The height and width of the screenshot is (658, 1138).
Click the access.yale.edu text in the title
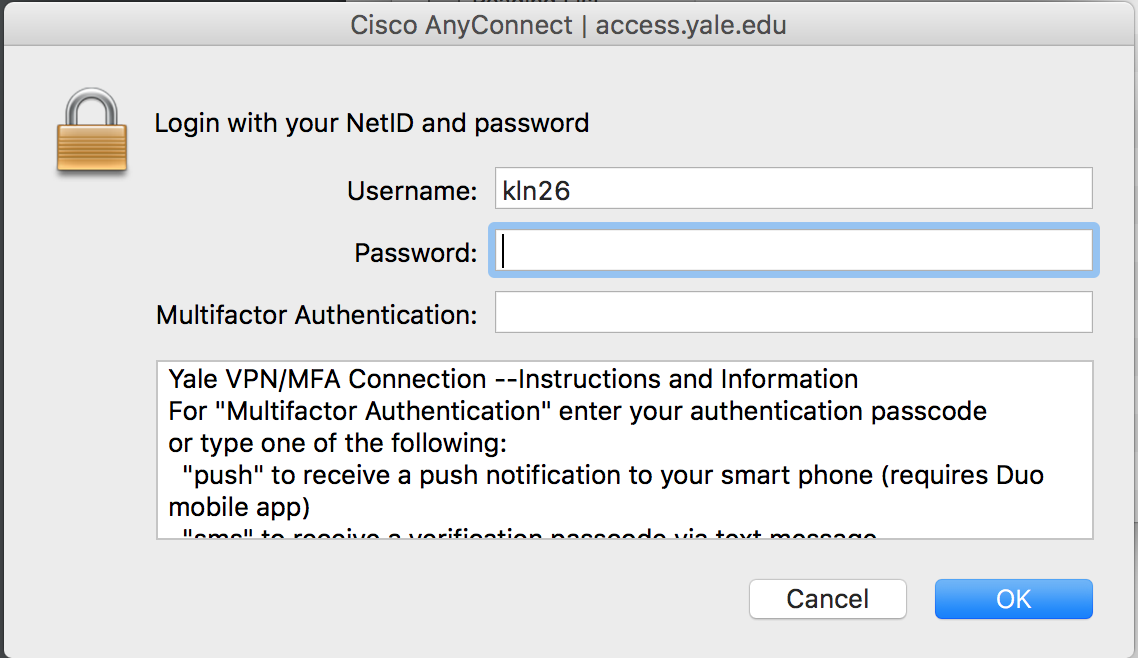pos(691,25)
